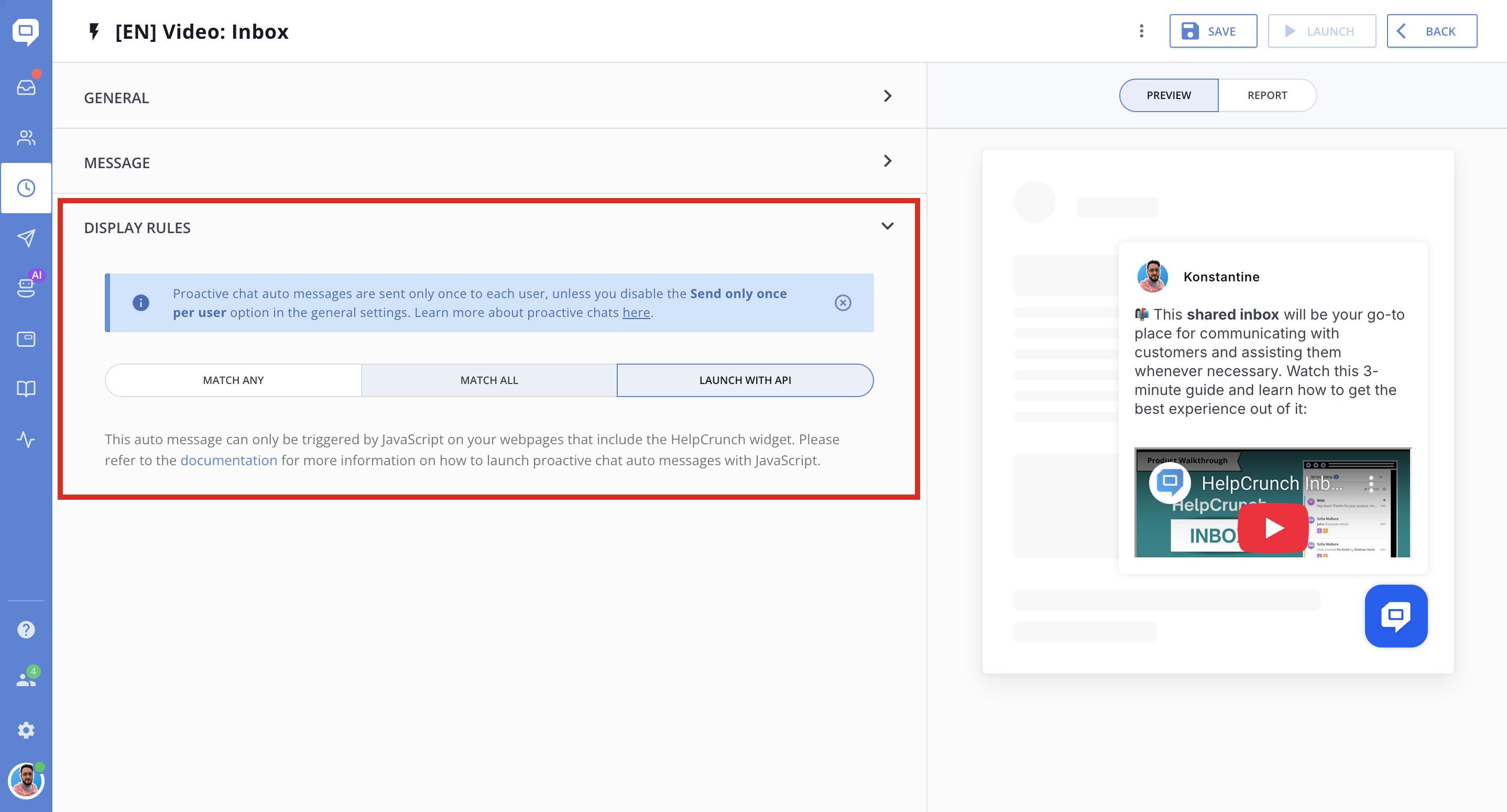Click Konstantine's avatar in preview
This screenshot has height=812, width=1507.
pos(1152,276)
